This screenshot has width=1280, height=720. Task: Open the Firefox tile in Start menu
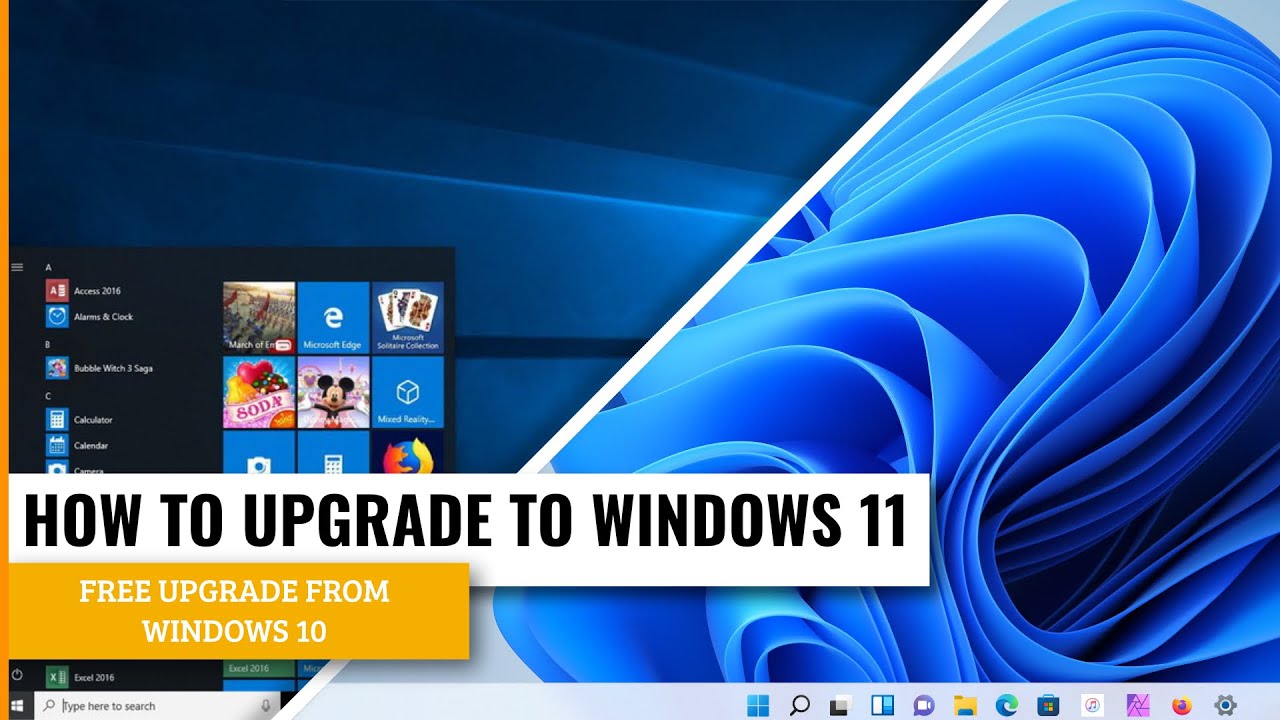(408, 453)
